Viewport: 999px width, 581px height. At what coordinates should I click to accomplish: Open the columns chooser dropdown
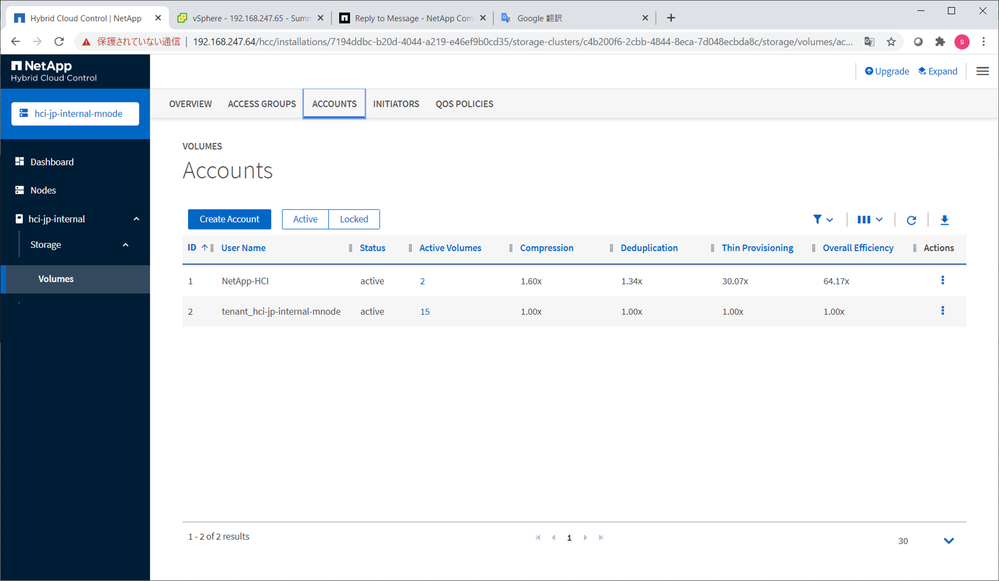869,220
